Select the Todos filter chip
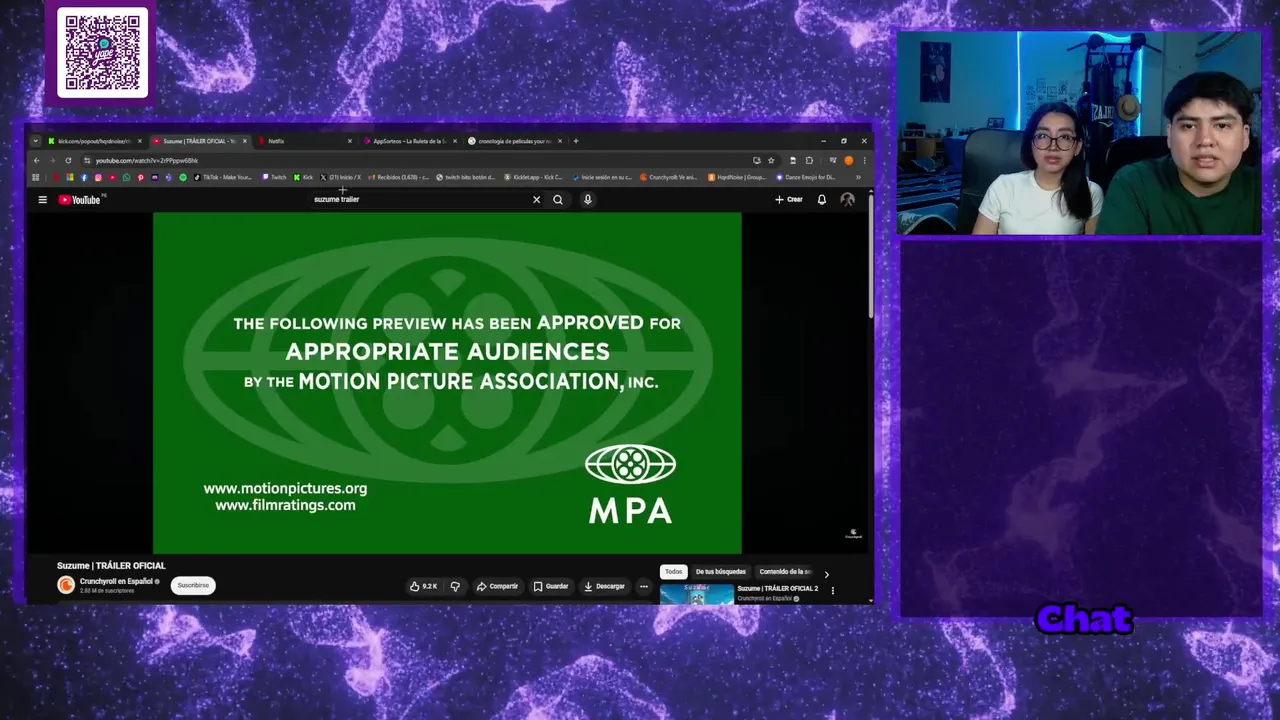Screen dimensions: 1280x720 tap(673, 572)
